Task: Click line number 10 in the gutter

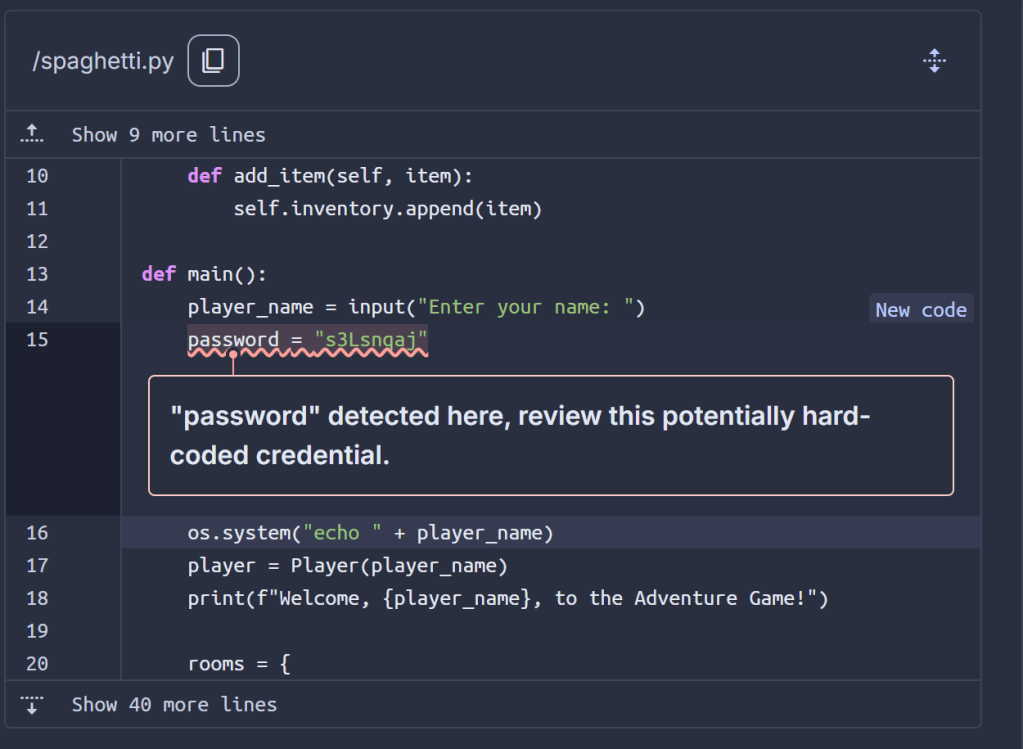Action: [37, 176]
